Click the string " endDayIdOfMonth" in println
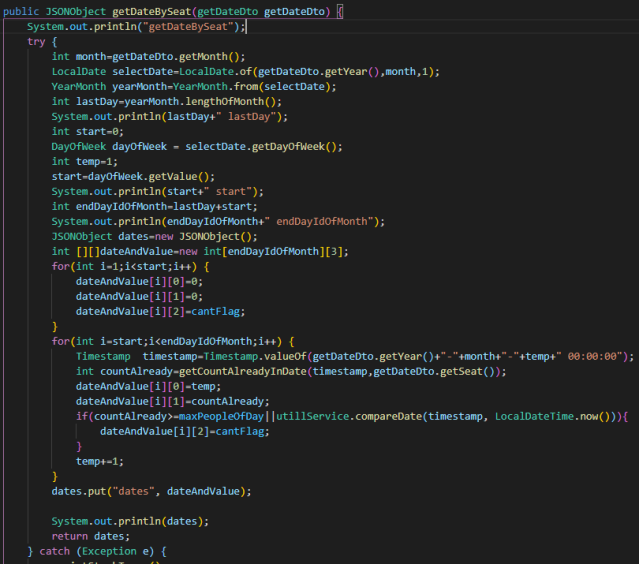This screenshot has width=639, height=564. click(x=319, y=222)
